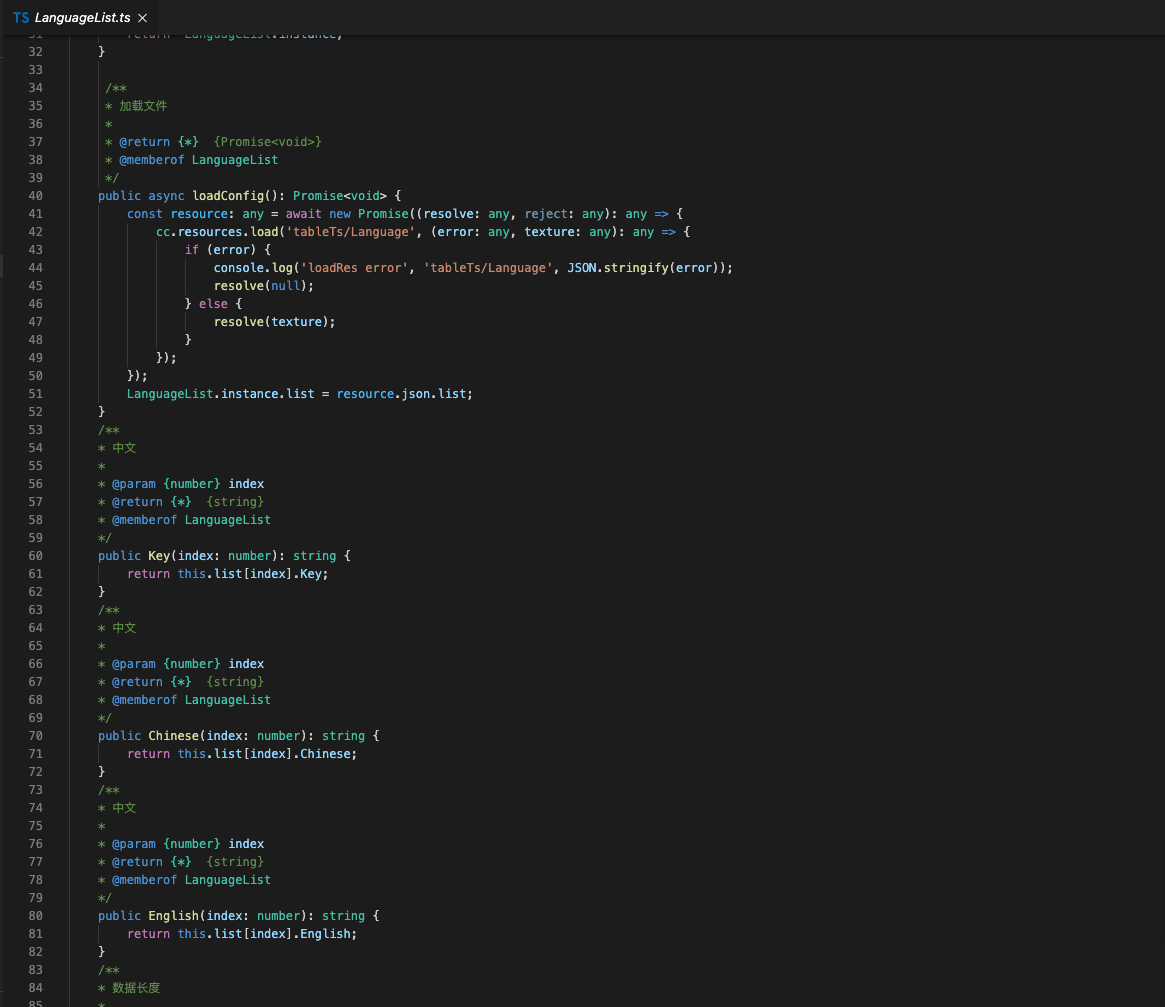Image resolution: width=1165 pixels, height=1007 pixels.
Task: Click the Chinese method name on line 70
Action: 173,735
